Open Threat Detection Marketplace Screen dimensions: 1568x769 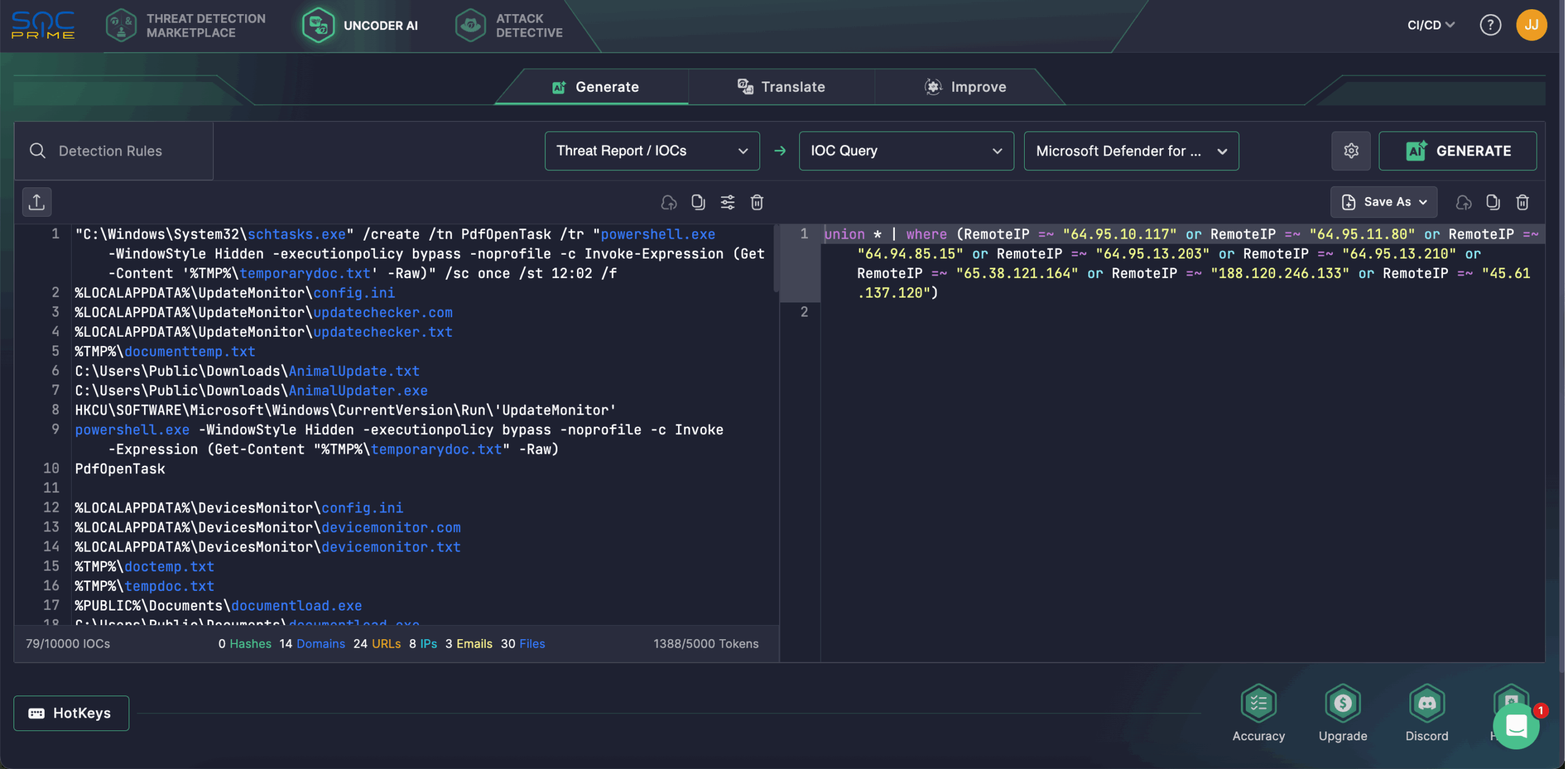186,26
